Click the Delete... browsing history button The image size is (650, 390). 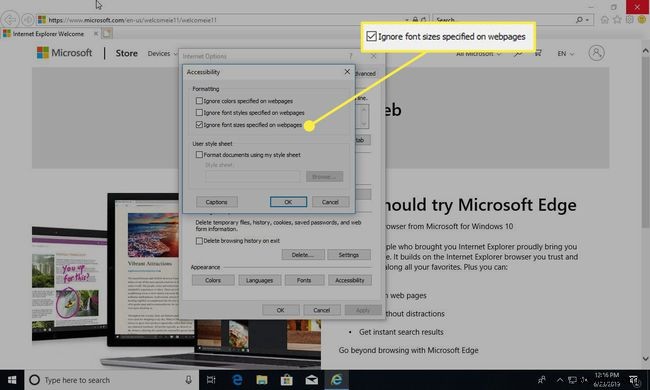(x=302, y=254)
